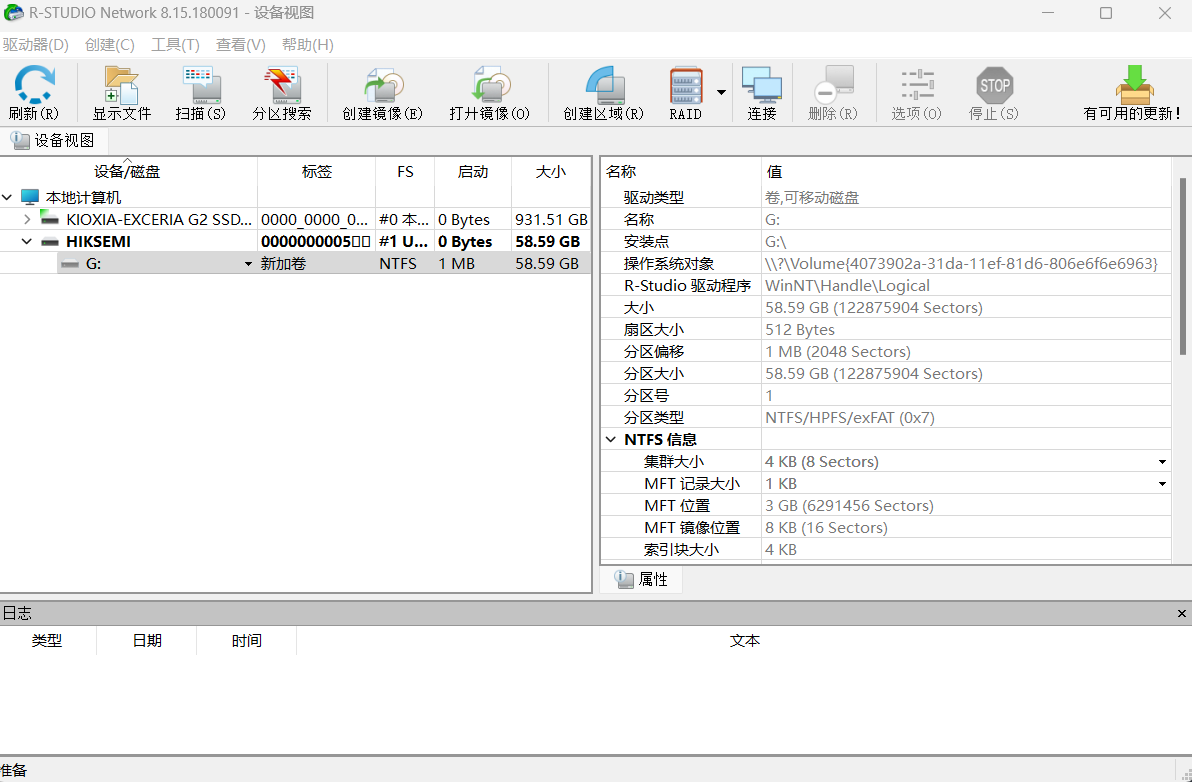Click the 安装点 G:\ value
1192x782 pixels.
[x=775, y=242]
